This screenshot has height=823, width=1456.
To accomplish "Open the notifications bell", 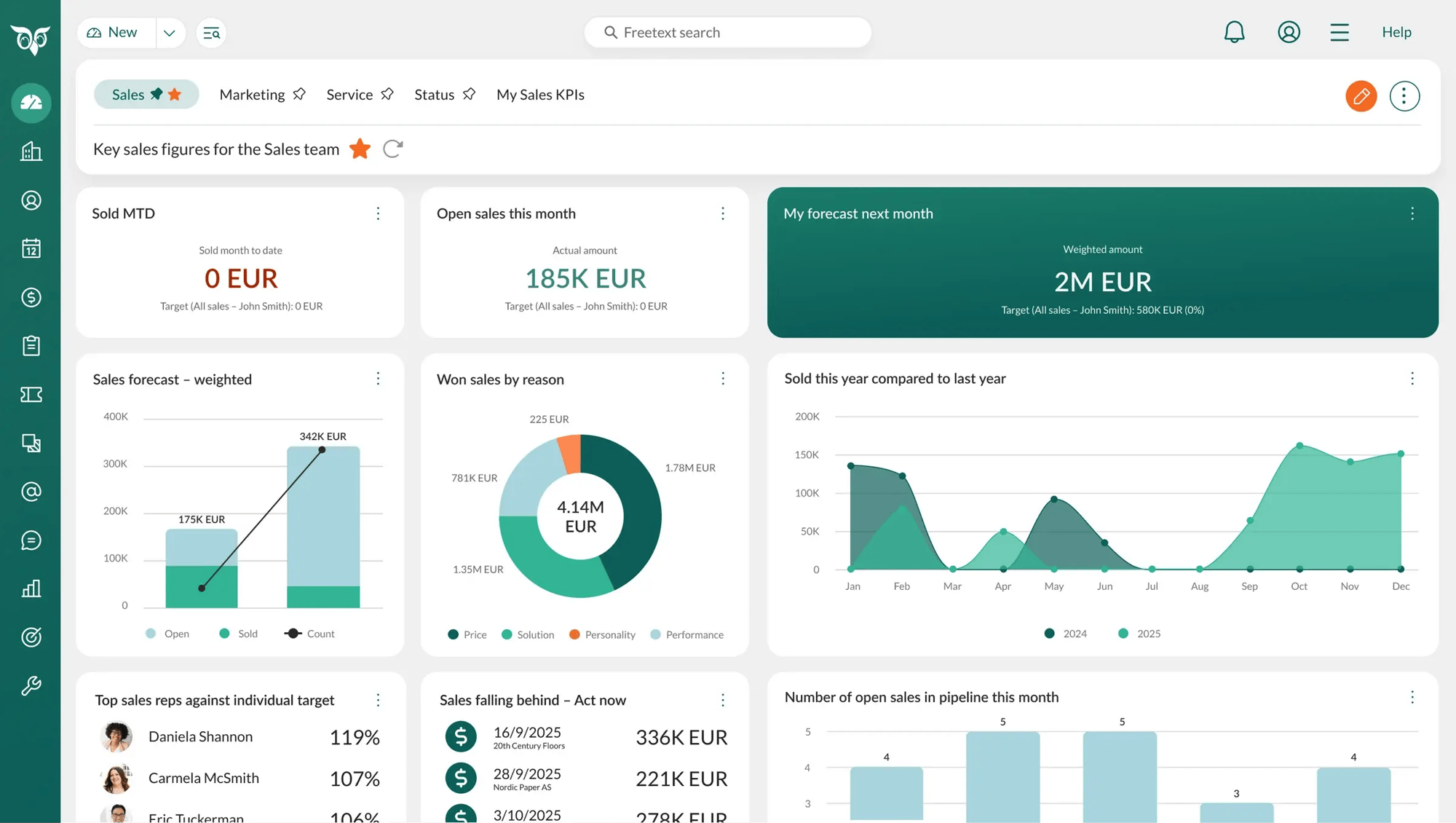I will click(1234, 31).
